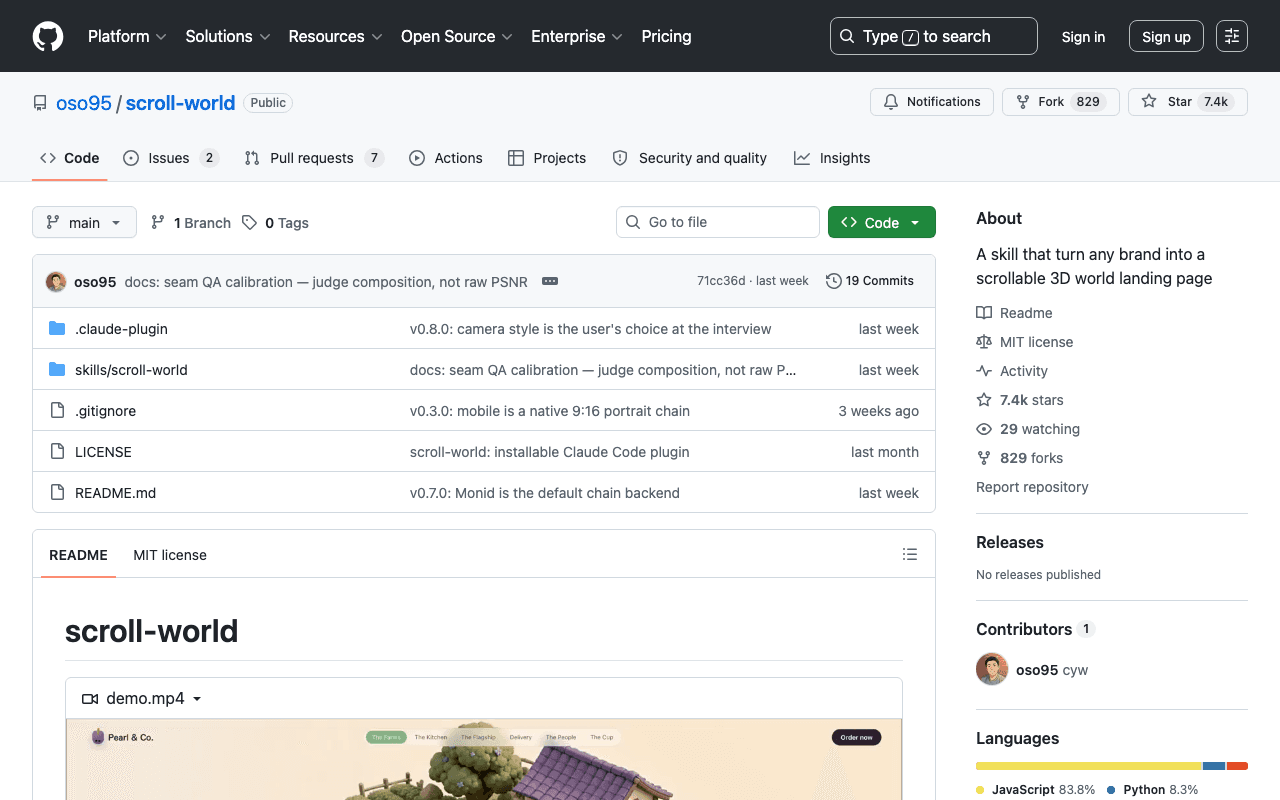1280x800 pixels.
Task: Click the oso95 avatar in the commit row
Action: (x=56, y=281)
